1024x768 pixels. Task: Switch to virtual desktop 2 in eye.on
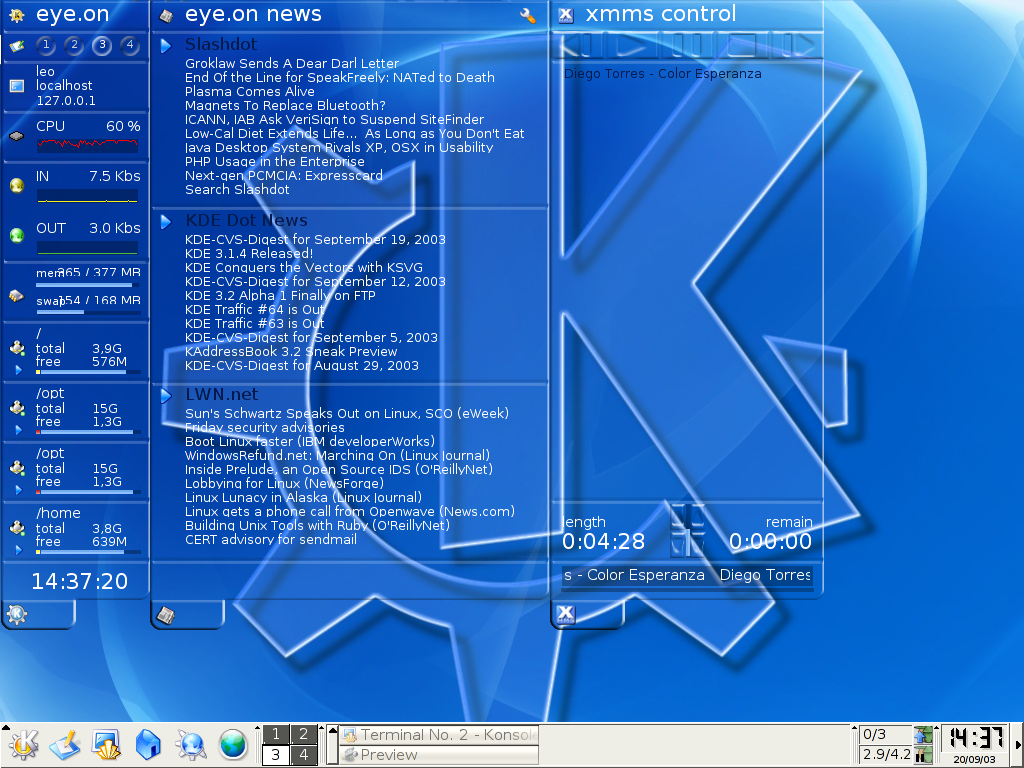[x=74, y=45]
